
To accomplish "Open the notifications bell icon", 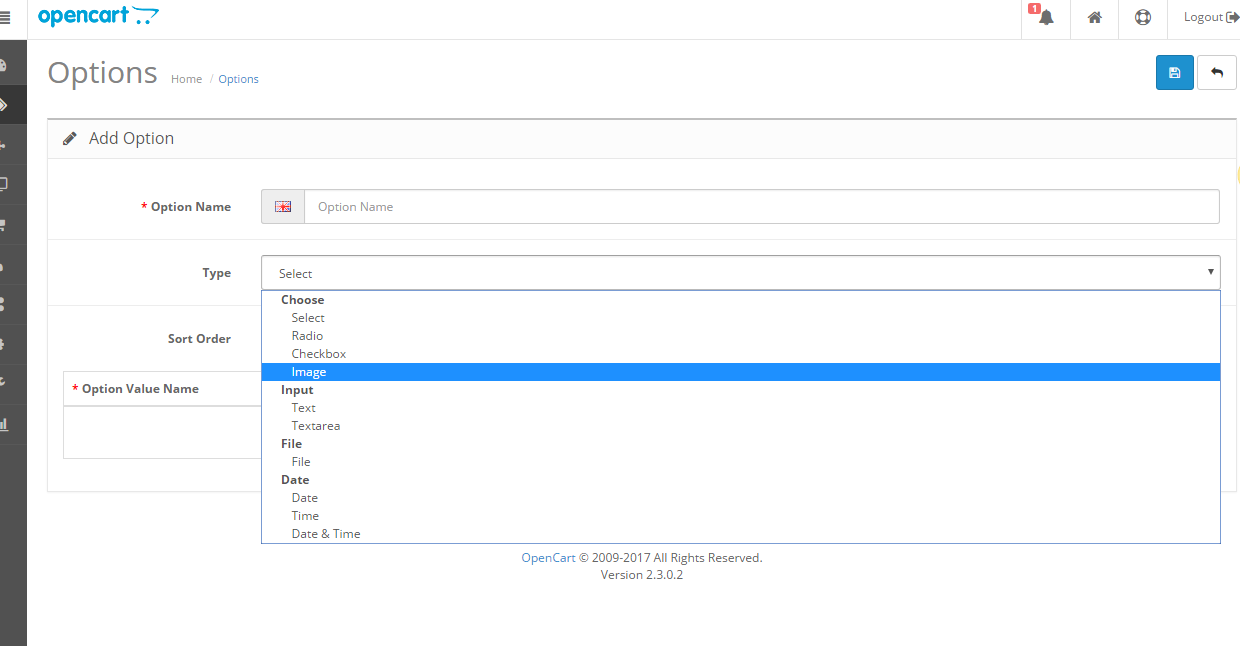I will (x=1046, y=17).
